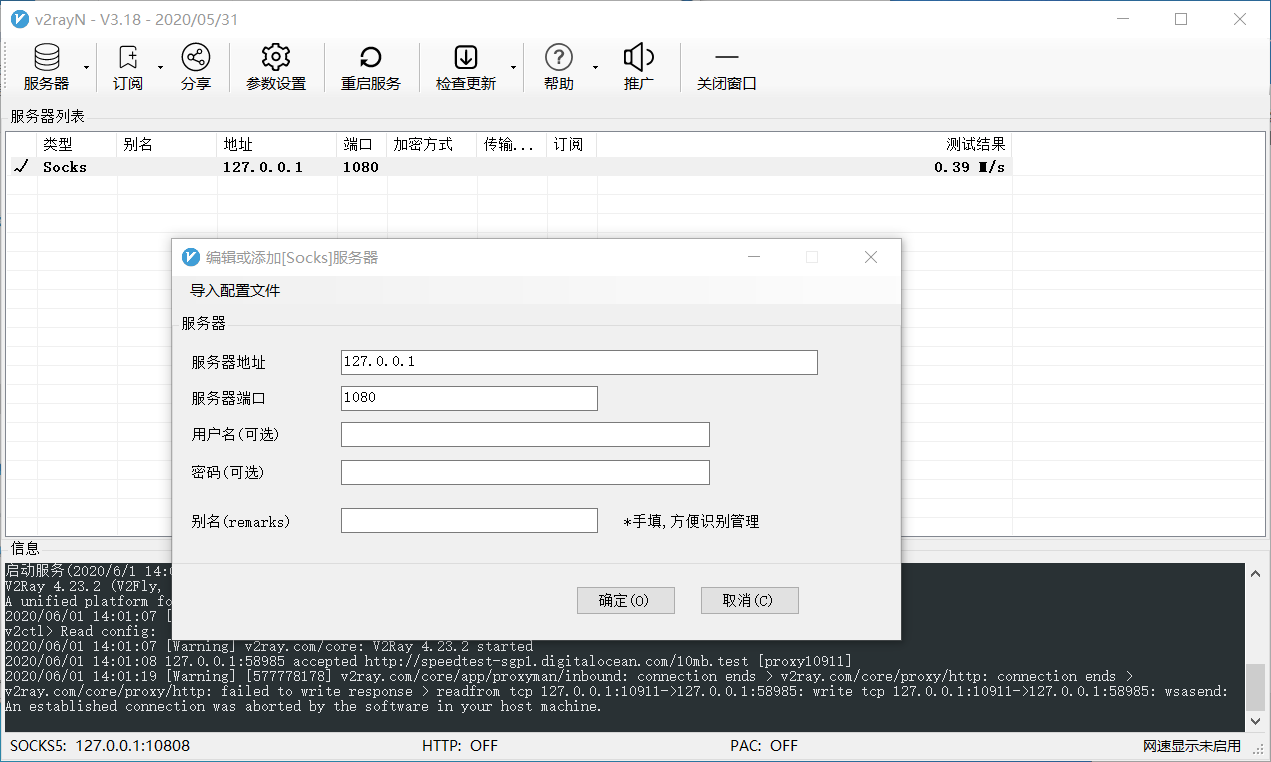This screenshot has width=1271, height=762.
Task: Expand the 检查更新 dropdown arrow
Action: [x=514, y=68]
